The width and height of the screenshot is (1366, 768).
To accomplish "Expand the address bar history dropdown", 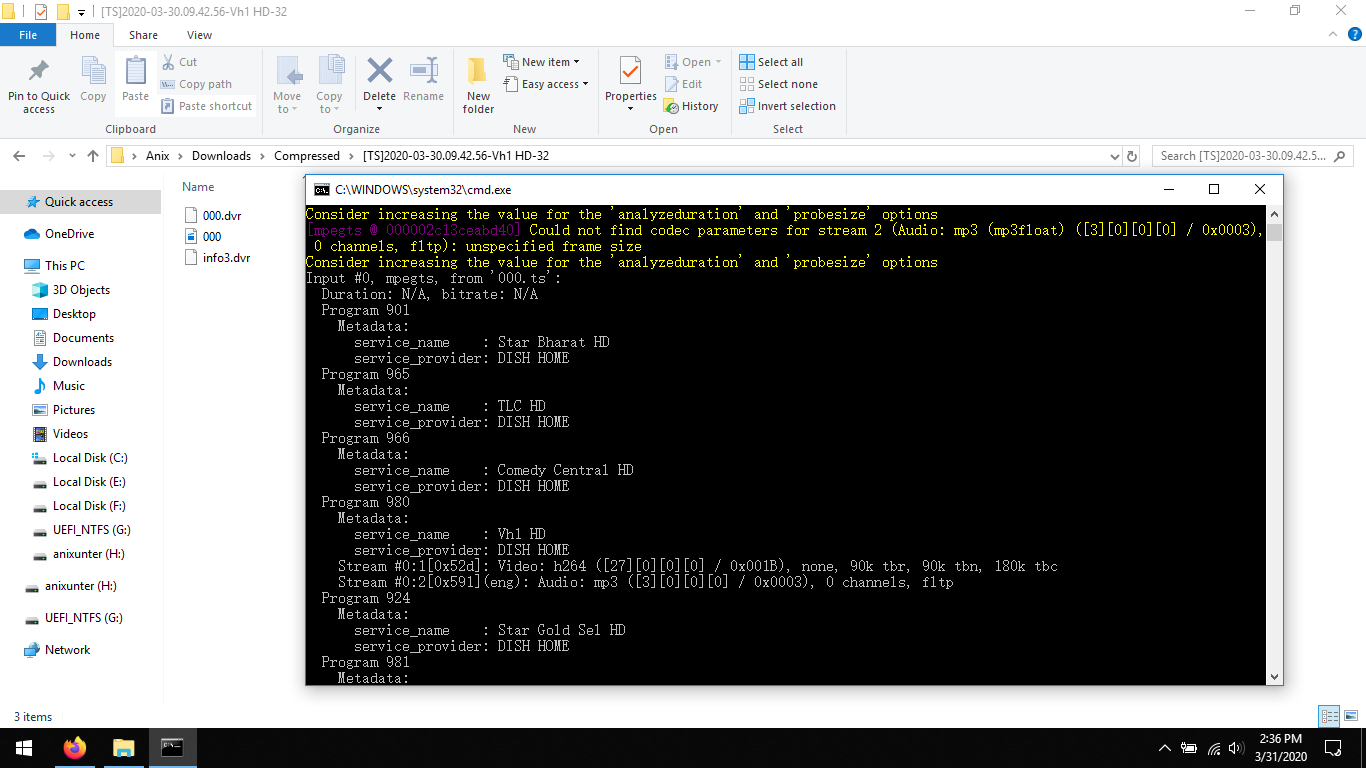I will pyautogui.click(x=1115, y=156).
